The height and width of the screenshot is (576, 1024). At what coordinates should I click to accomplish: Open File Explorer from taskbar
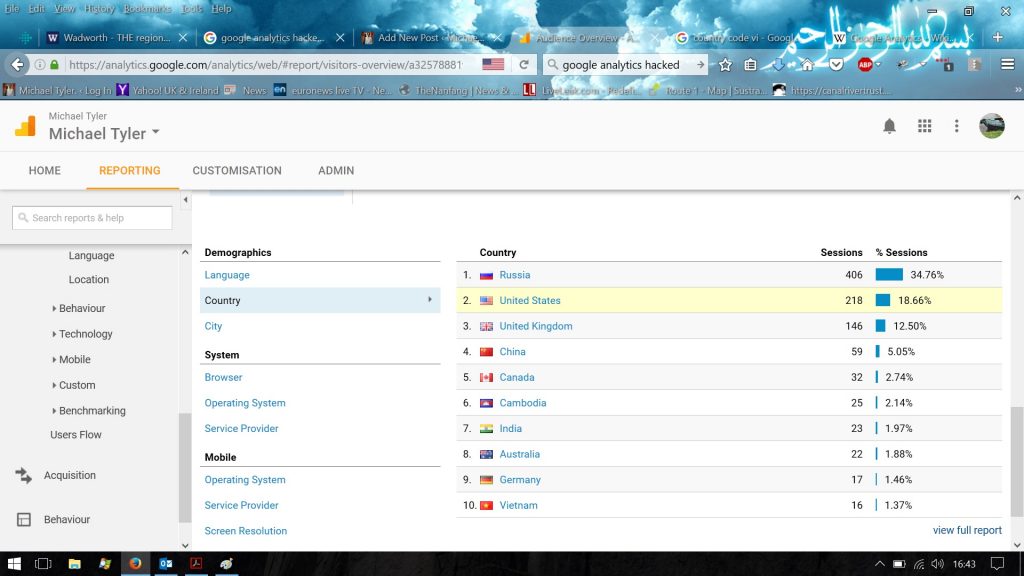click(x=74, y=564)
